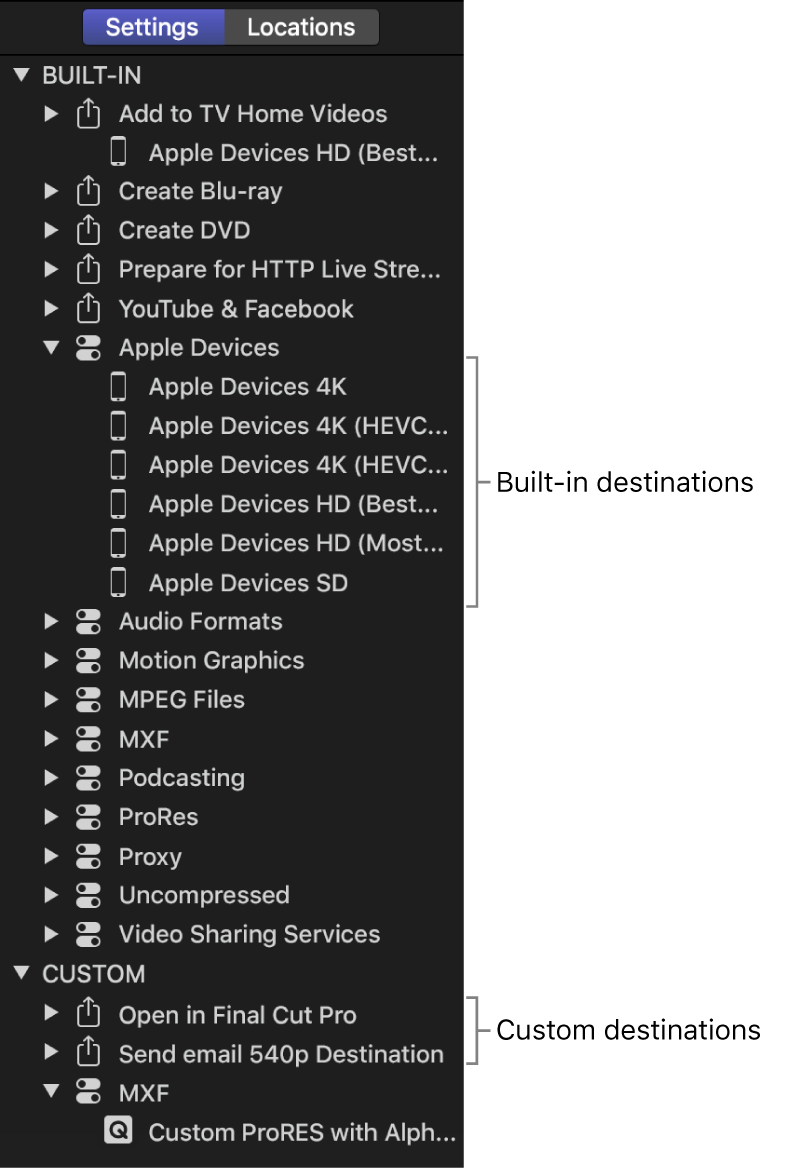Select the MXF group under CUSTOM

coord(145,1093)
